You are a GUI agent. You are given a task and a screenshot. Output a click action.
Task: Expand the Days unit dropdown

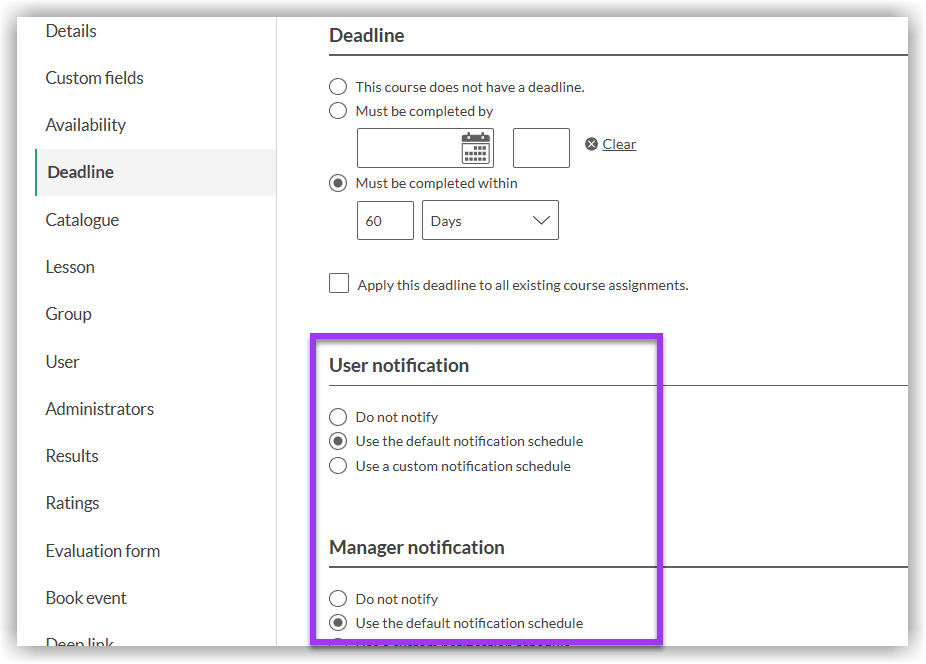pos(490,221)
